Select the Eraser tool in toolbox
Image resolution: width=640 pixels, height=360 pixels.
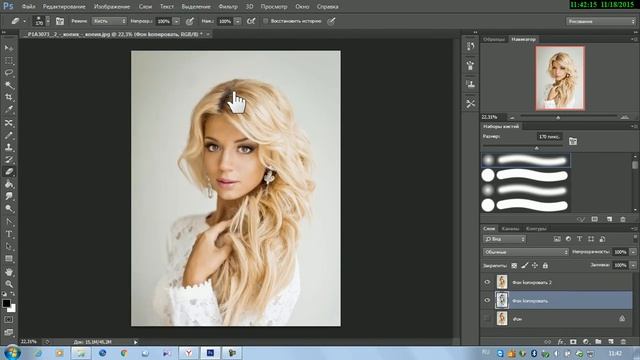pyautogui.click(x=9, y=172)
